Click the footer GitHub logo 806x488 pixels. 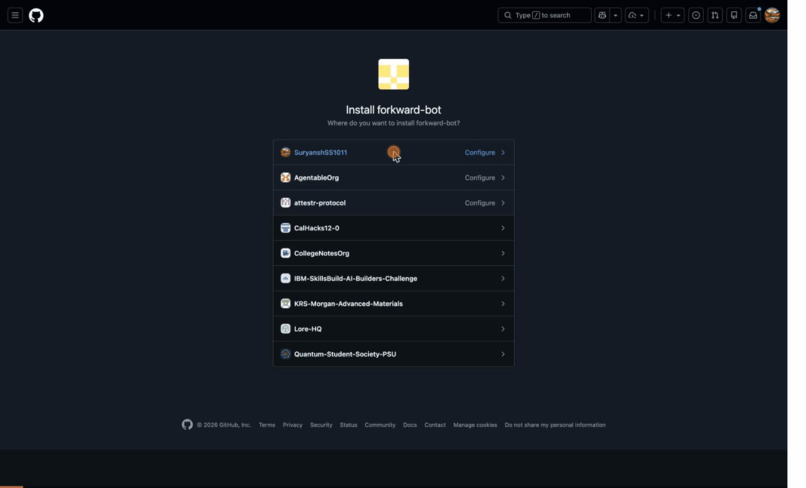click(187, 424)
